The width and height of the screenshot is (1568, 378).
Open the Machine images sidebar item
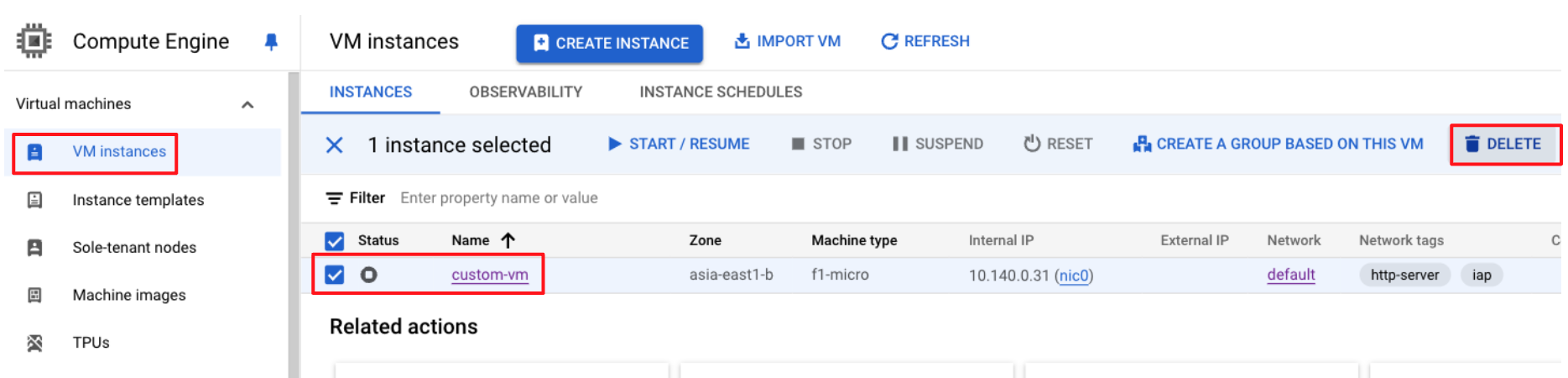[x=129, y=295]
